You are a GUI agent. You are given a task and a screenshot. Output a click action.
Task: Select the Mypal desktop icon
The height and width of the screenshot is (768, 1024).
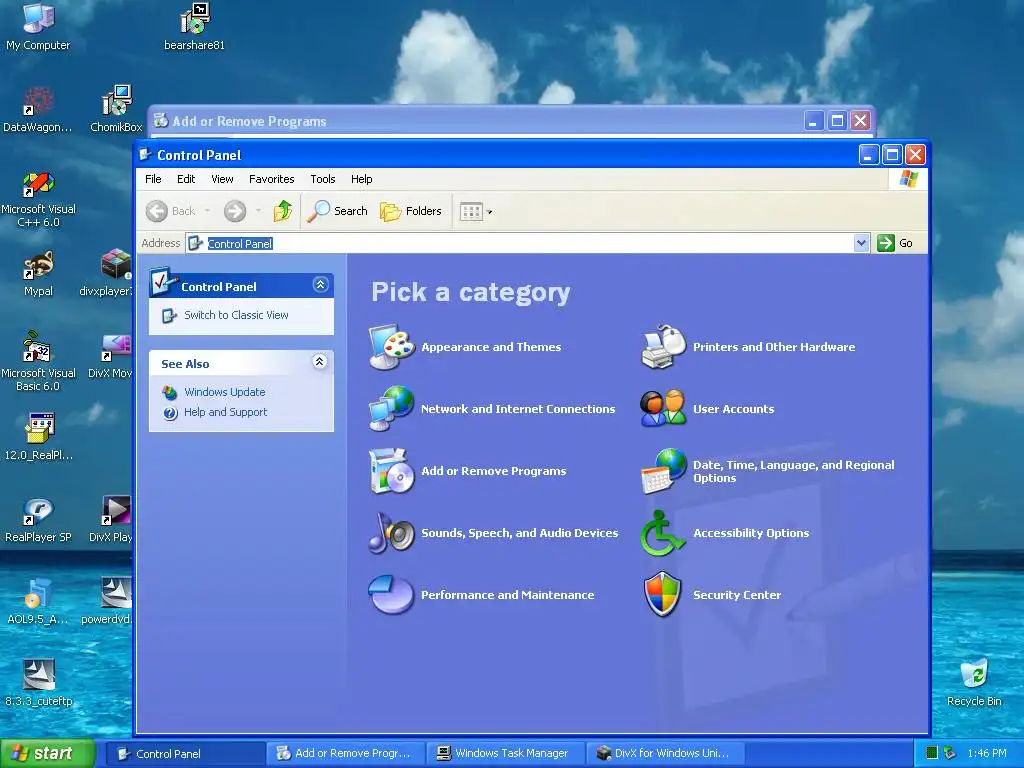[x=38, y=274]
